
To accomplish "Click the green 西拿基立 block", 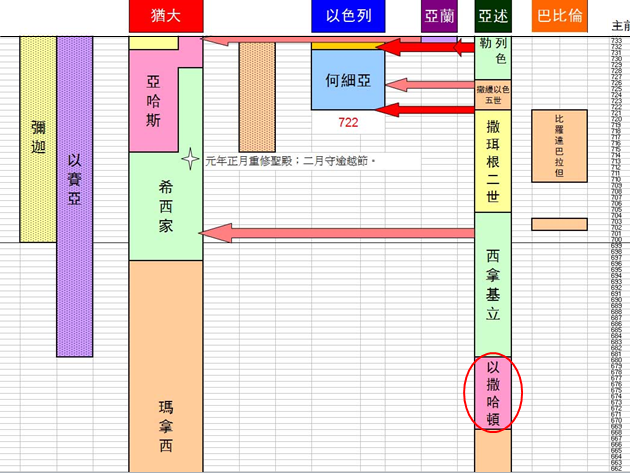I will pos(493,285).
